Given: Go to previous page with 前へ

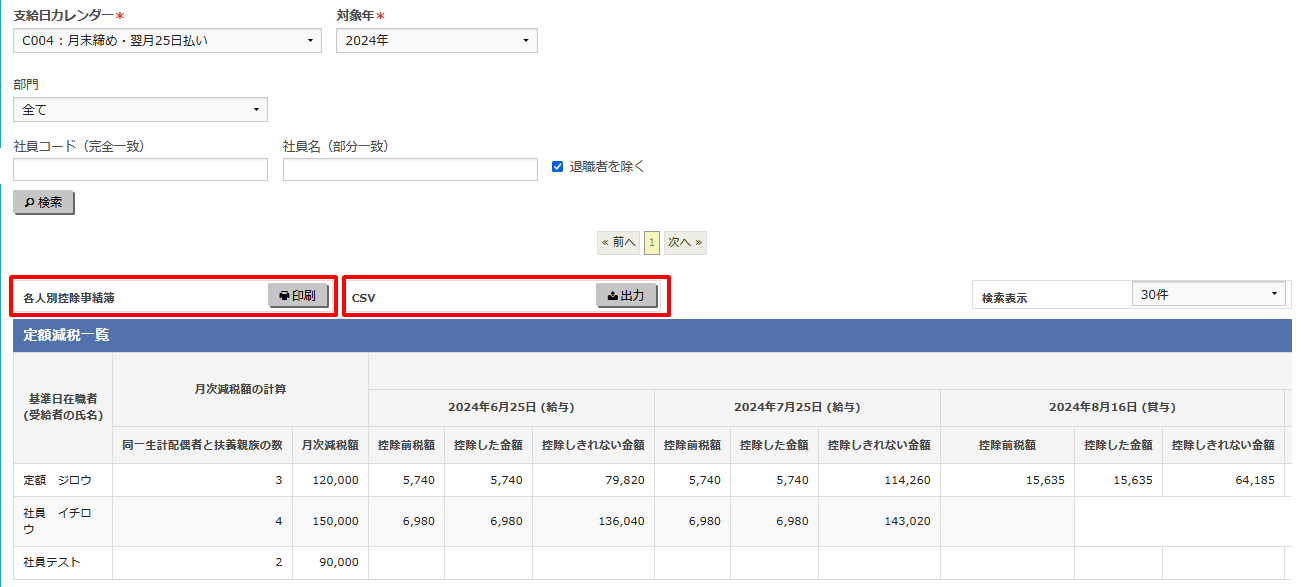Looking at the screenshot, I should click(x=619, y=242).
